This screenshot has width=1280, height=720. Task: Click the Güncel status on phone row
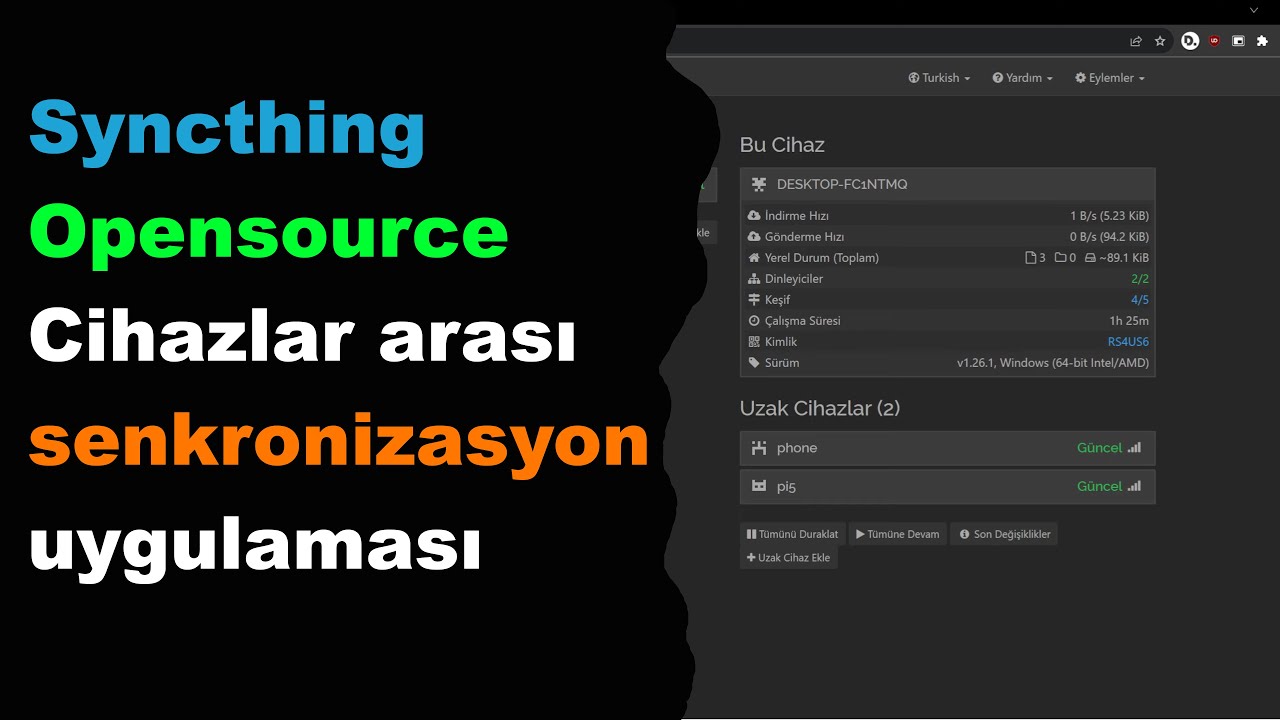point(1099,448)
